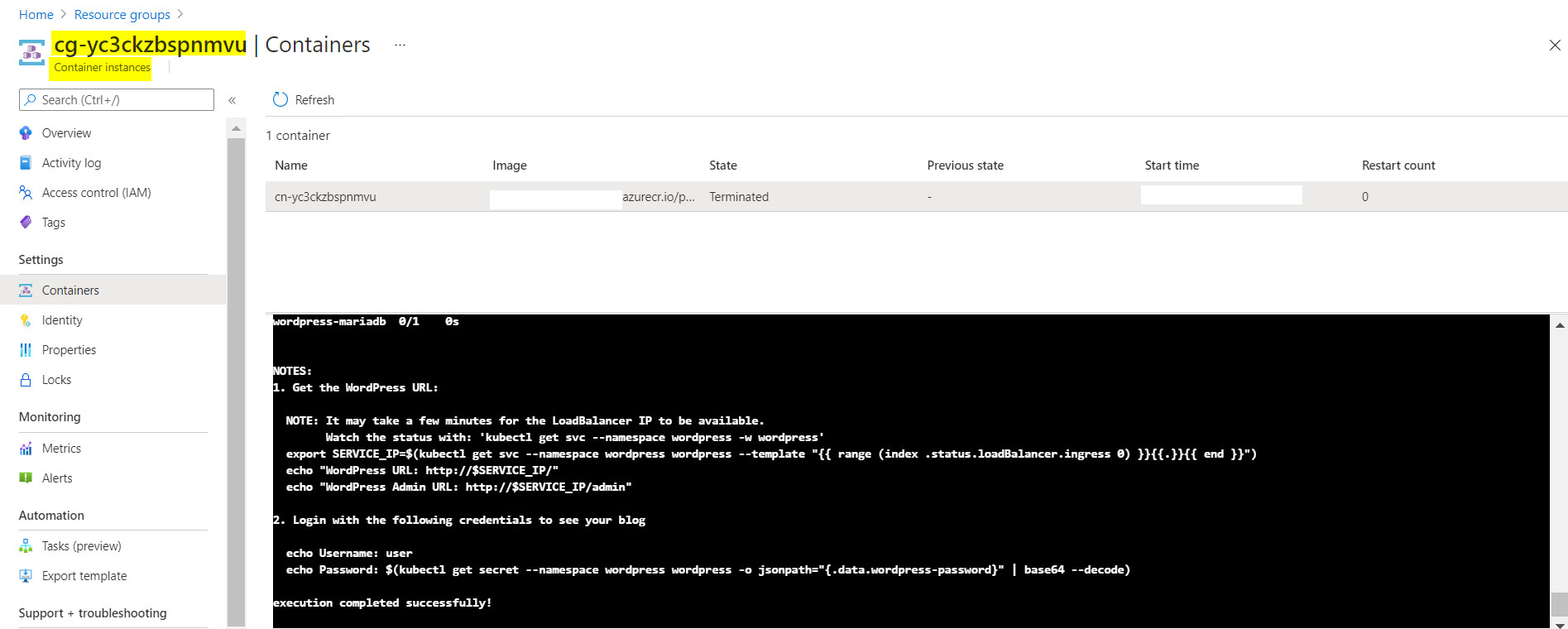The image size is (1568, 629).
Task: Click the Tasks (preview) icon
Action: pyautogui.click(x=26, y=546)
